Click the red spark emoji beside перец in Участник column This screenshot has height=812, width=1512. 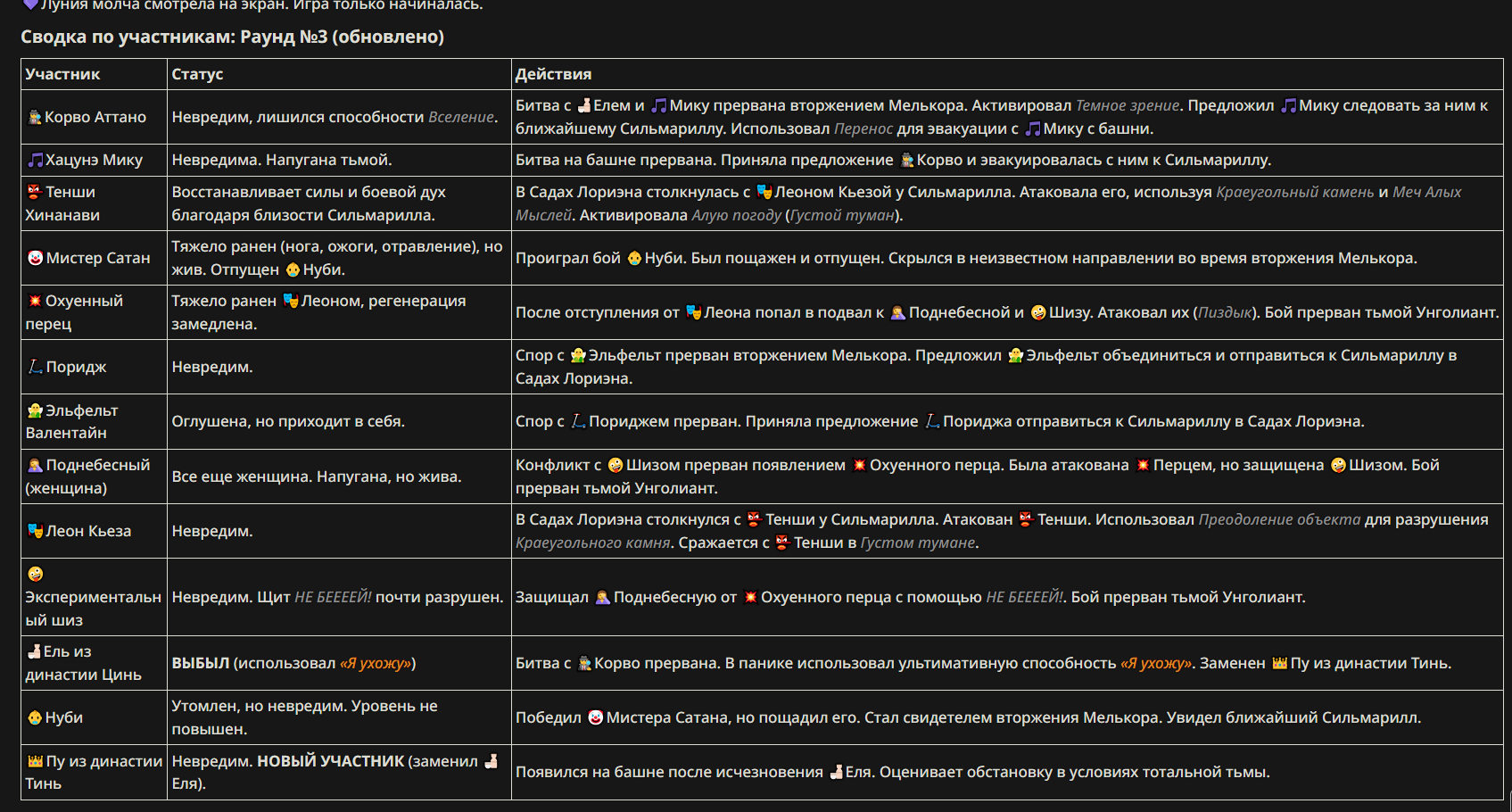coord(35,301)
